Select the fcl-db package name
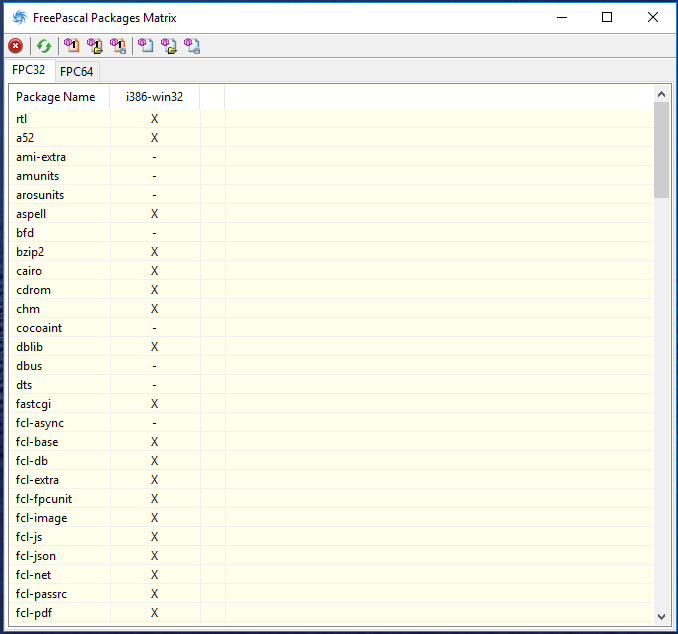Image resolution: width=678 pixels, height=634 pixels. pyautogui.click(x=32, y=461)
